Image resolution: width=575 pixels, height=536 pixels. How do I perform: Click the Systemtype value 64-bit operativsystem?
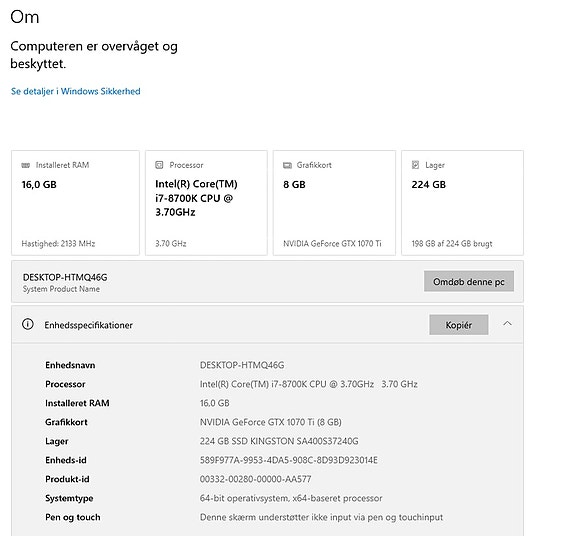(291, 499)
